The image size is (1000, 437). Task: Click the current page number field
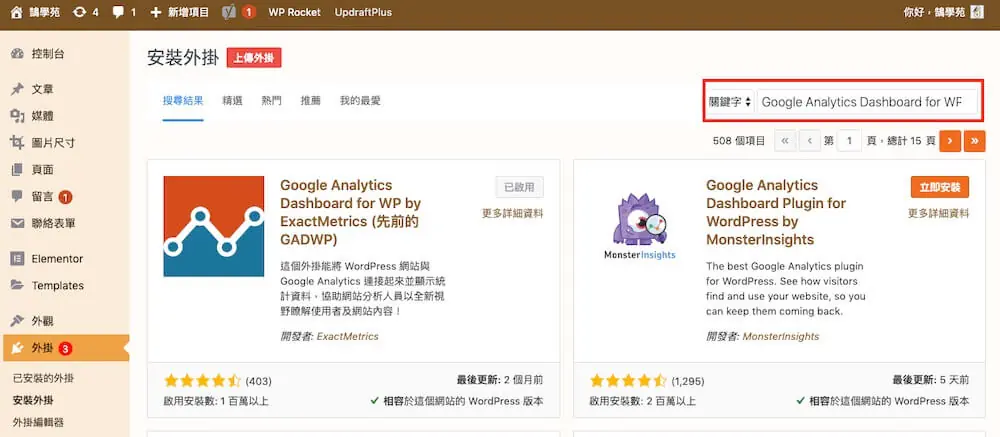click(849, 141)
